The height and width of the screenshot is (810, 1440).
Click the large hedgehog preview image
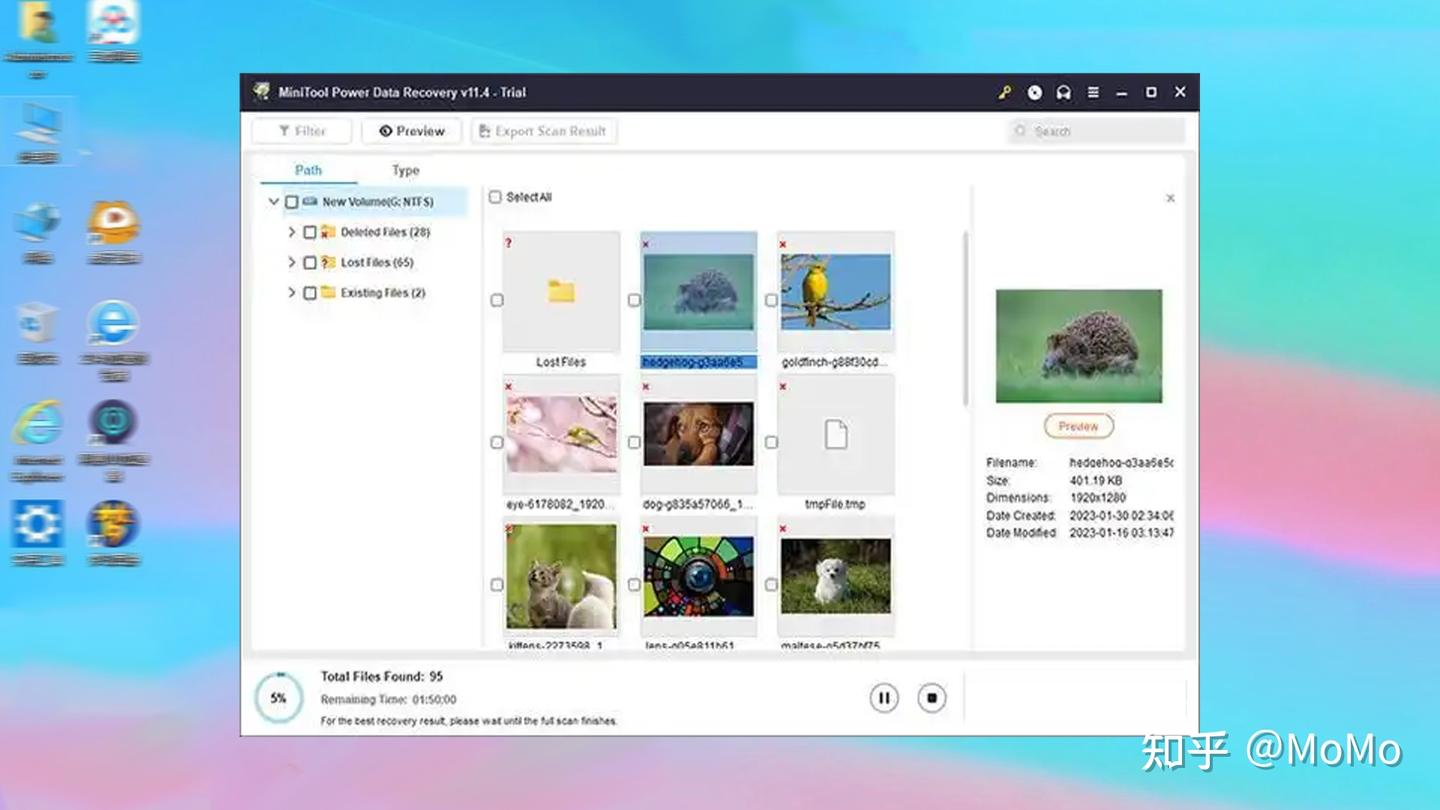coord(1079,346)
